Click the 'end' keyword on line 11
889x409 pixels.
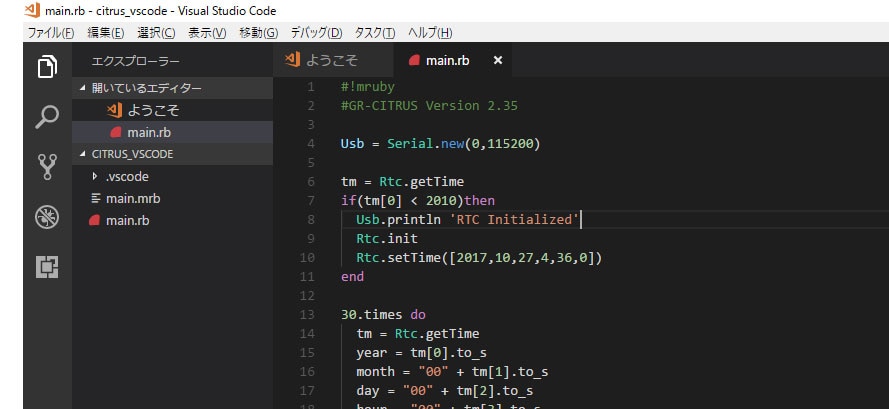pos(352,277)
